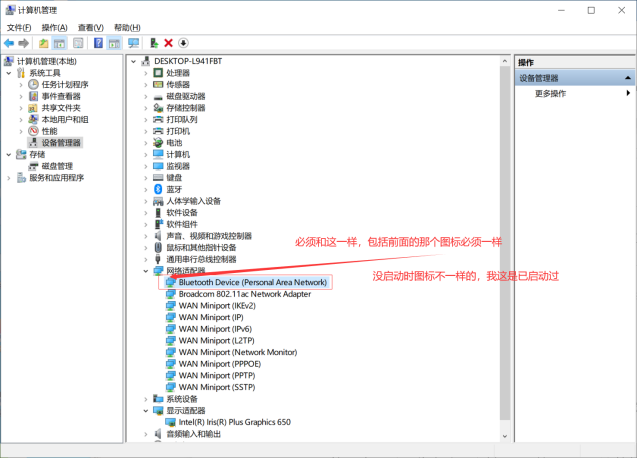This screenshot has height=458, width=638.
Task: Click Scan for hardware changes monitor icon
Action: coord(133,43)
